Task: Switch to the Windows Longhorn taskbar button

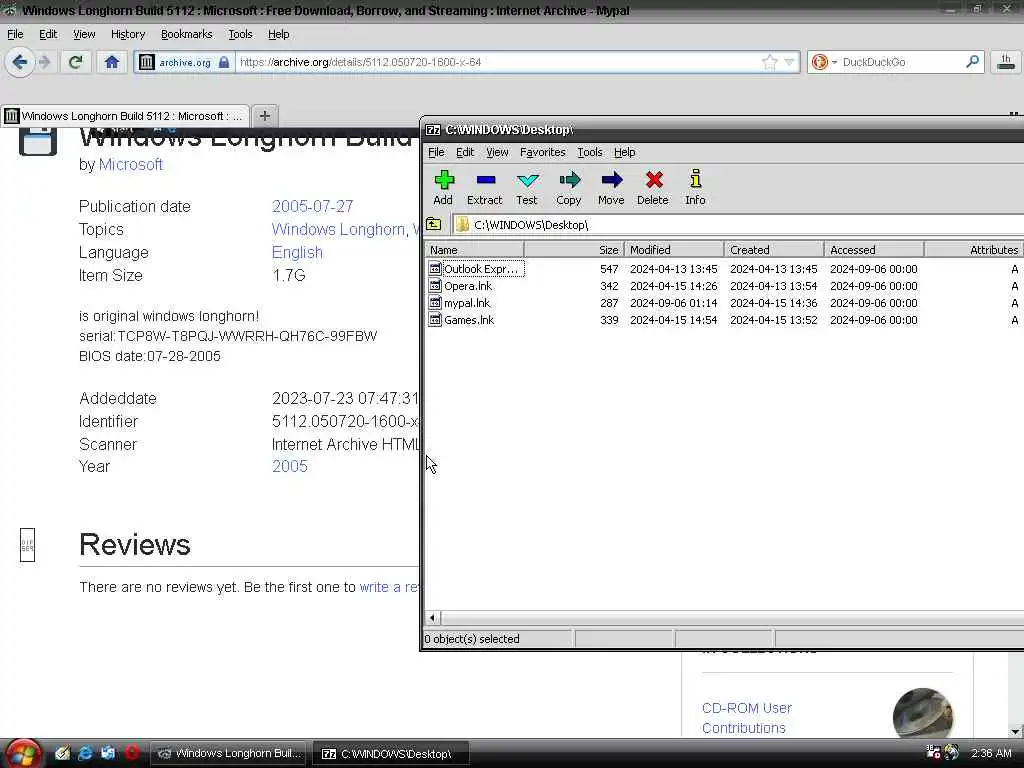Action: (229, 754)
